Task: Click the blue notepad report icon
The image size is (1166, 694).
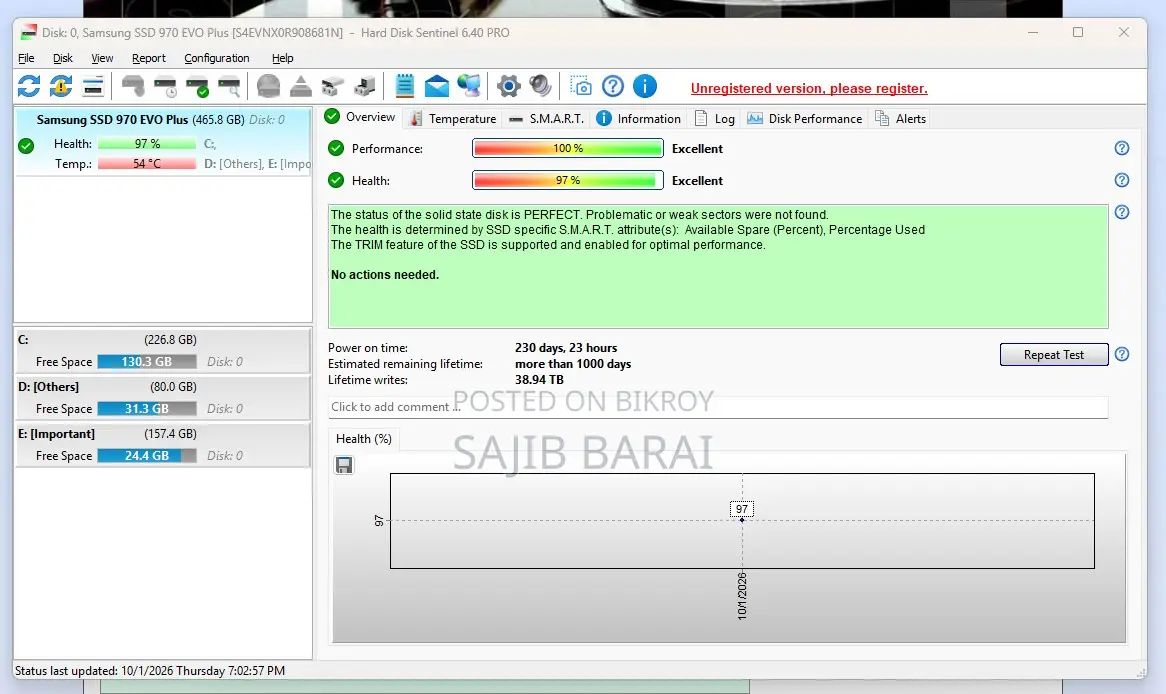Action: click(x=405, y=86)
